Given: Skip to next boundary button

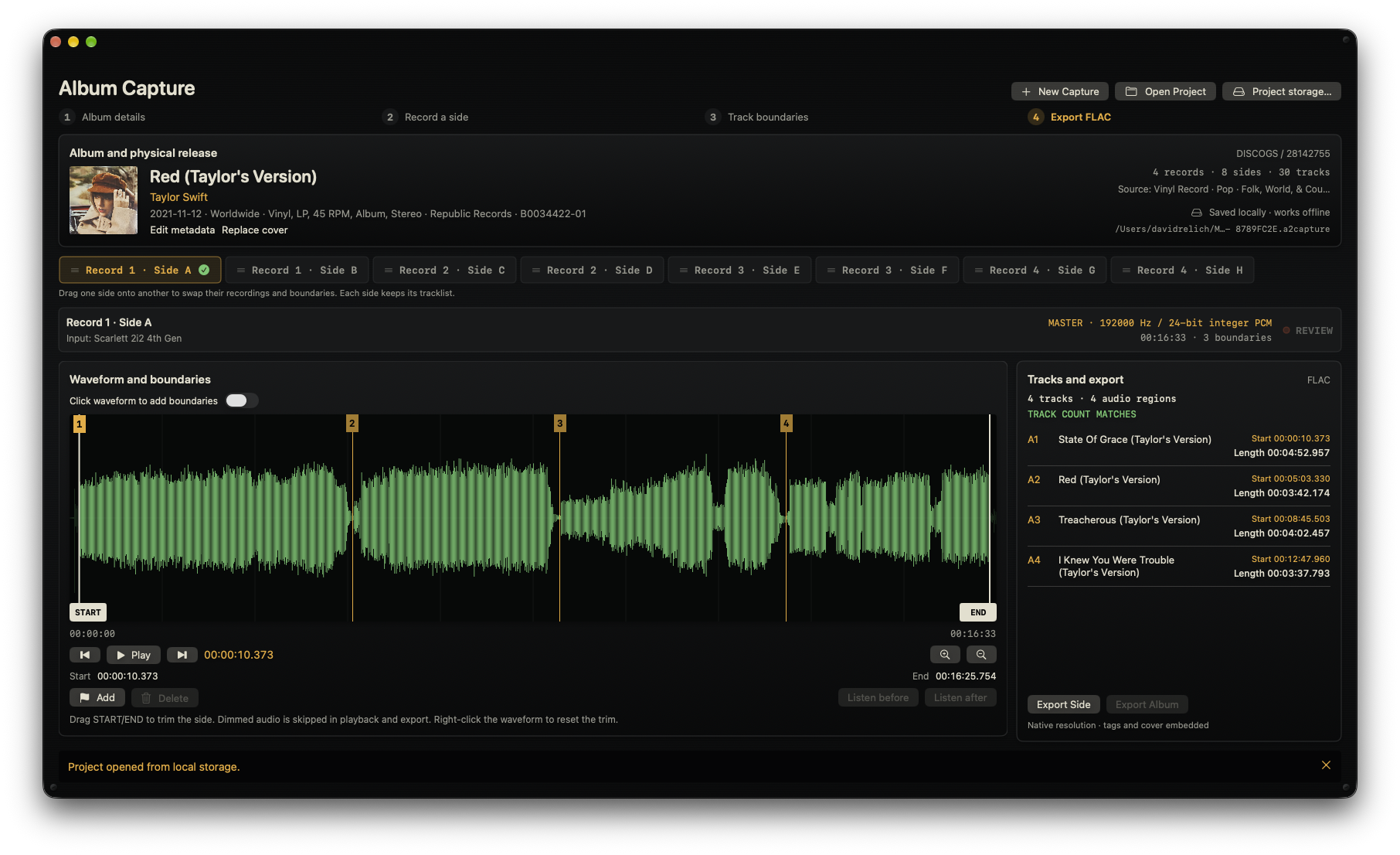Looking at the screenshot, I should (x=182, y=655).
